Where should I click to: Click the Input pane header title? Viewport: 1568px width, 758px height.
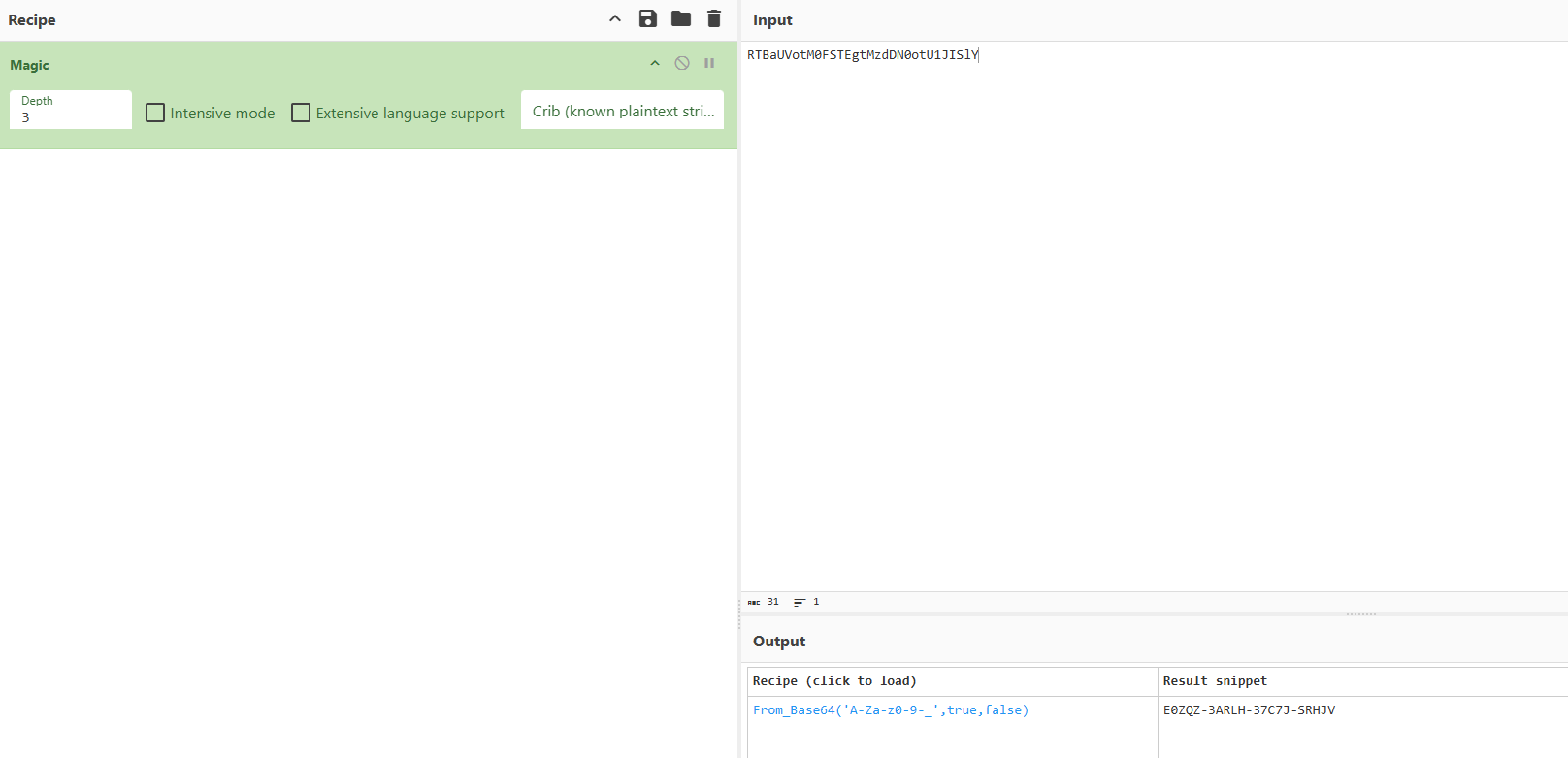(772, 20)
